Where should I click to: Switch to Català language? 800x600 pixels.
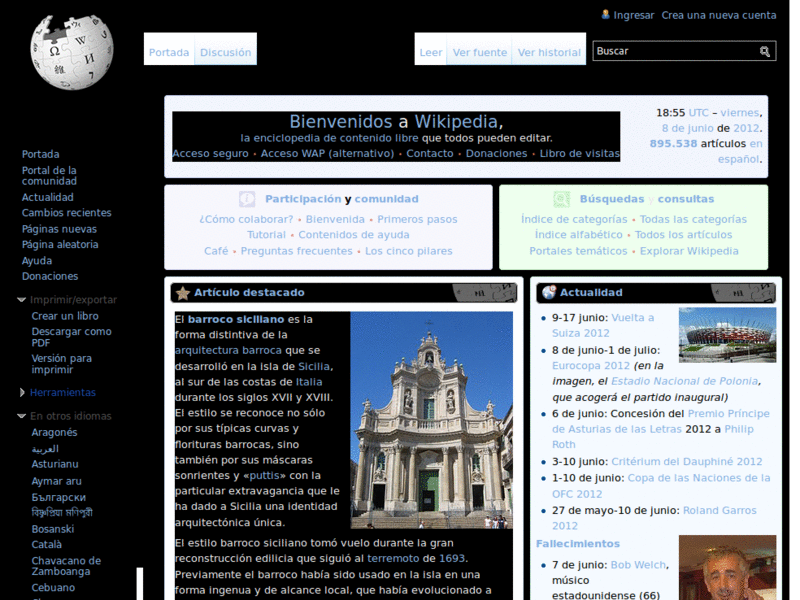click(x=46, y=544)
